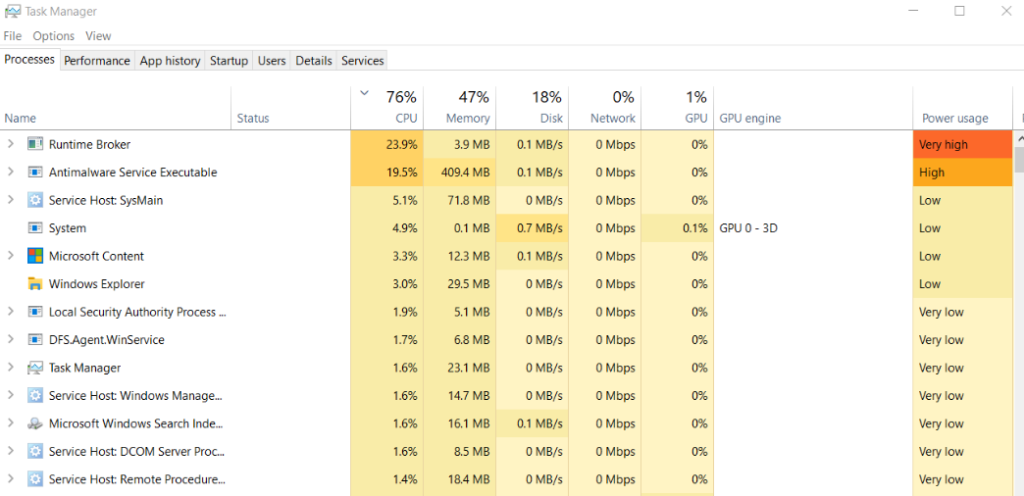Select the Windows Explorer process name
This screenshot has width=1024, height=496.
[97, 284]
